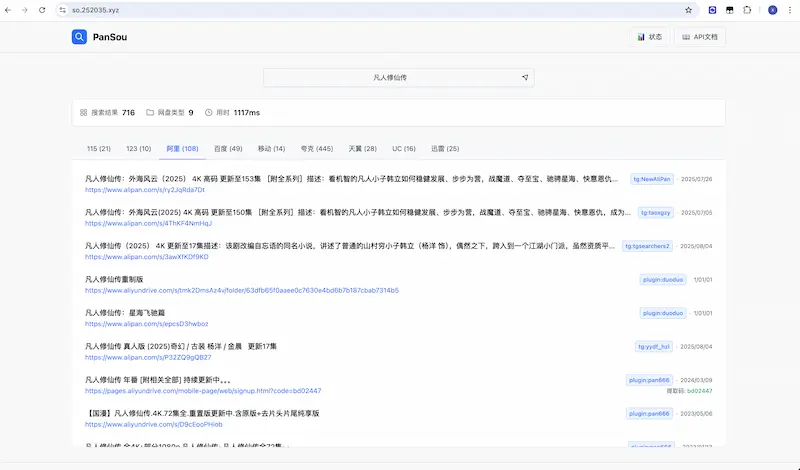Click the search submit icon in search box

pos(525,78)
